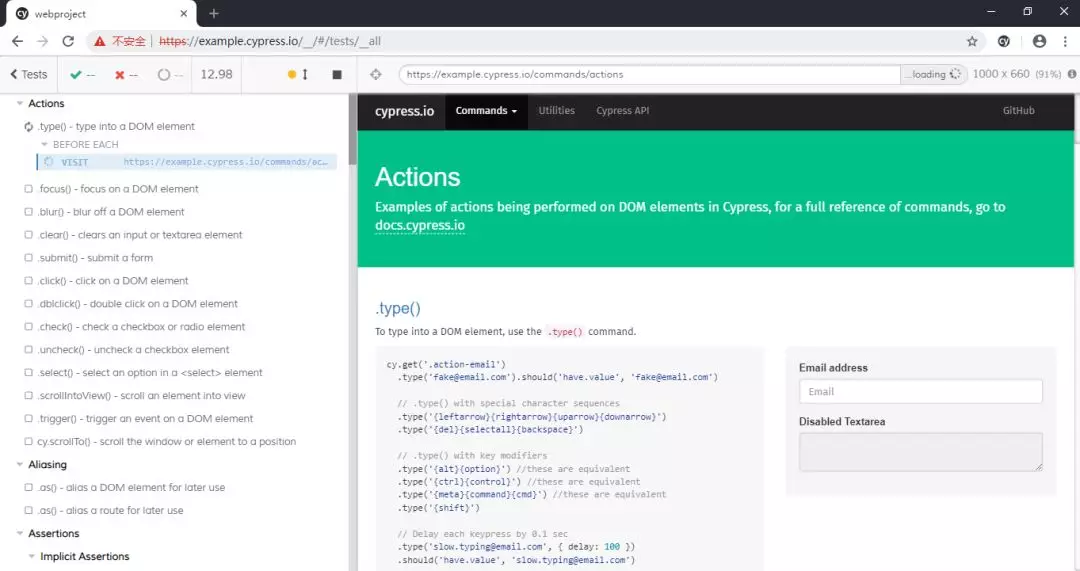Click the insecure warning triangle icon
The height and width of the screenshot is (571, 1080).
click(x=100, y=41)
